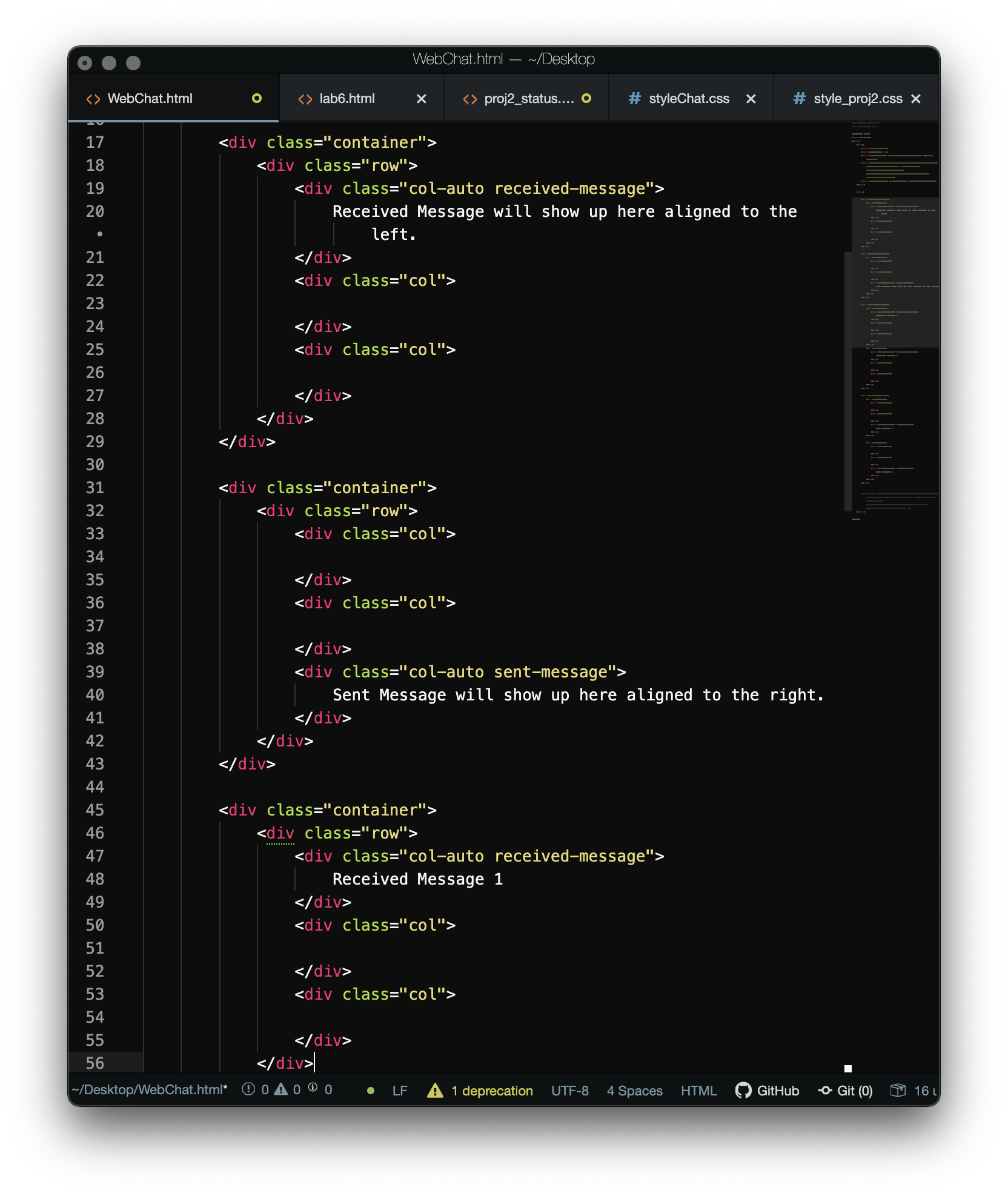The height and width of the screenshot is (1196, 1008).
Task: Open the style_proj2.css tab
Action: click(x=857, y=99)
